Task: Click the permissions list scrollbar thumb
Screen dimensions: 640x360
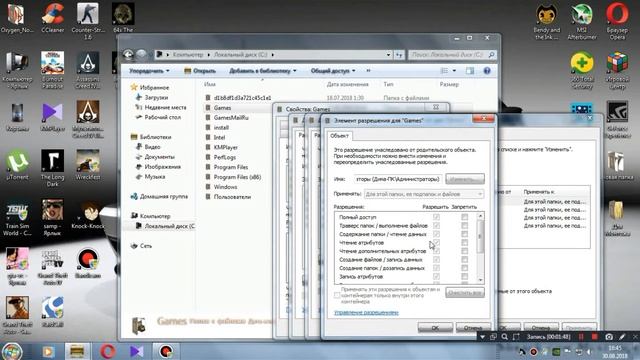Action: pos(480,237)
